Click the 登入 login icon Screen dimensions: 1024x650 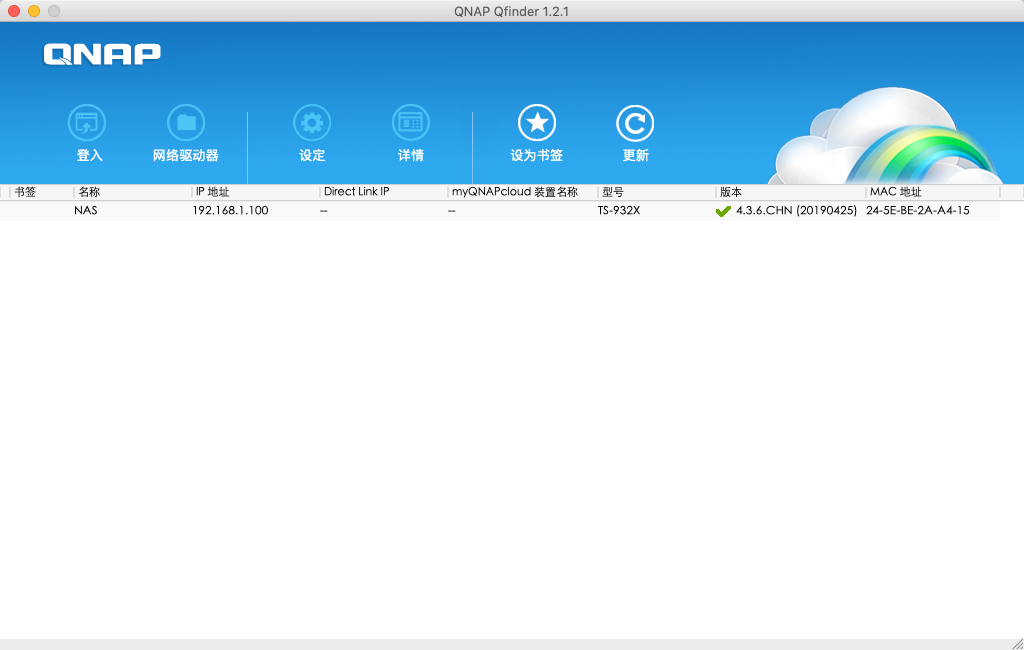[87, 124]
